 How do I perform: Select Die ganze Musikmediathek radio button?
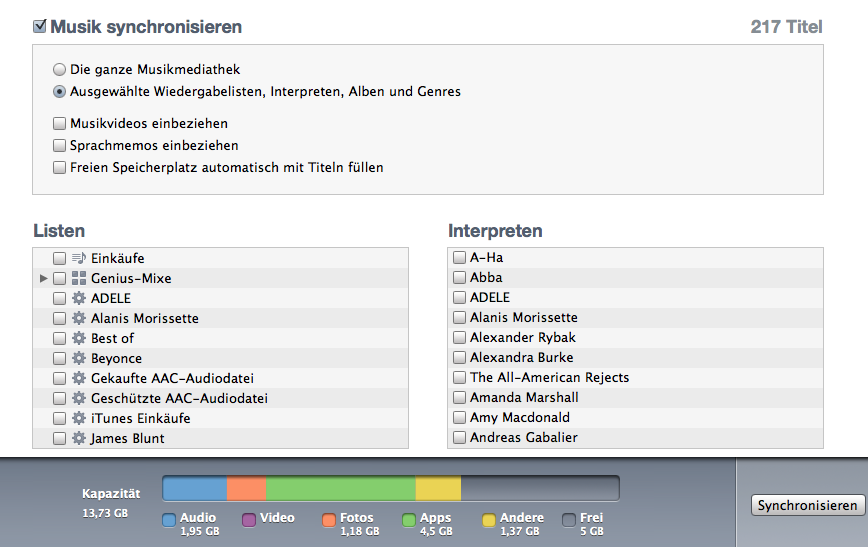click(x=60, y=70)
